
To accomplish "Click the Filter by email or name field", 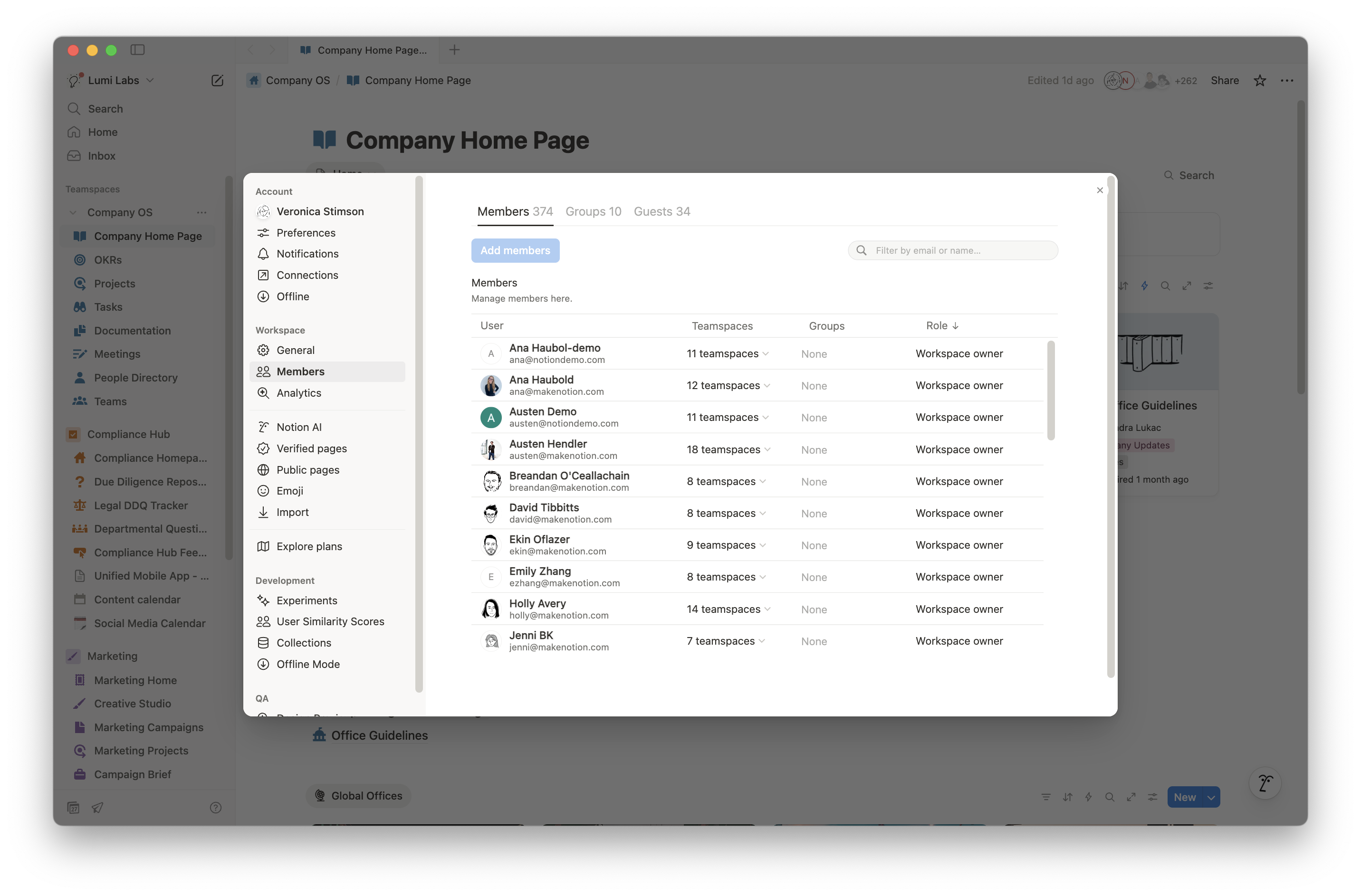I will coord(952,250).
